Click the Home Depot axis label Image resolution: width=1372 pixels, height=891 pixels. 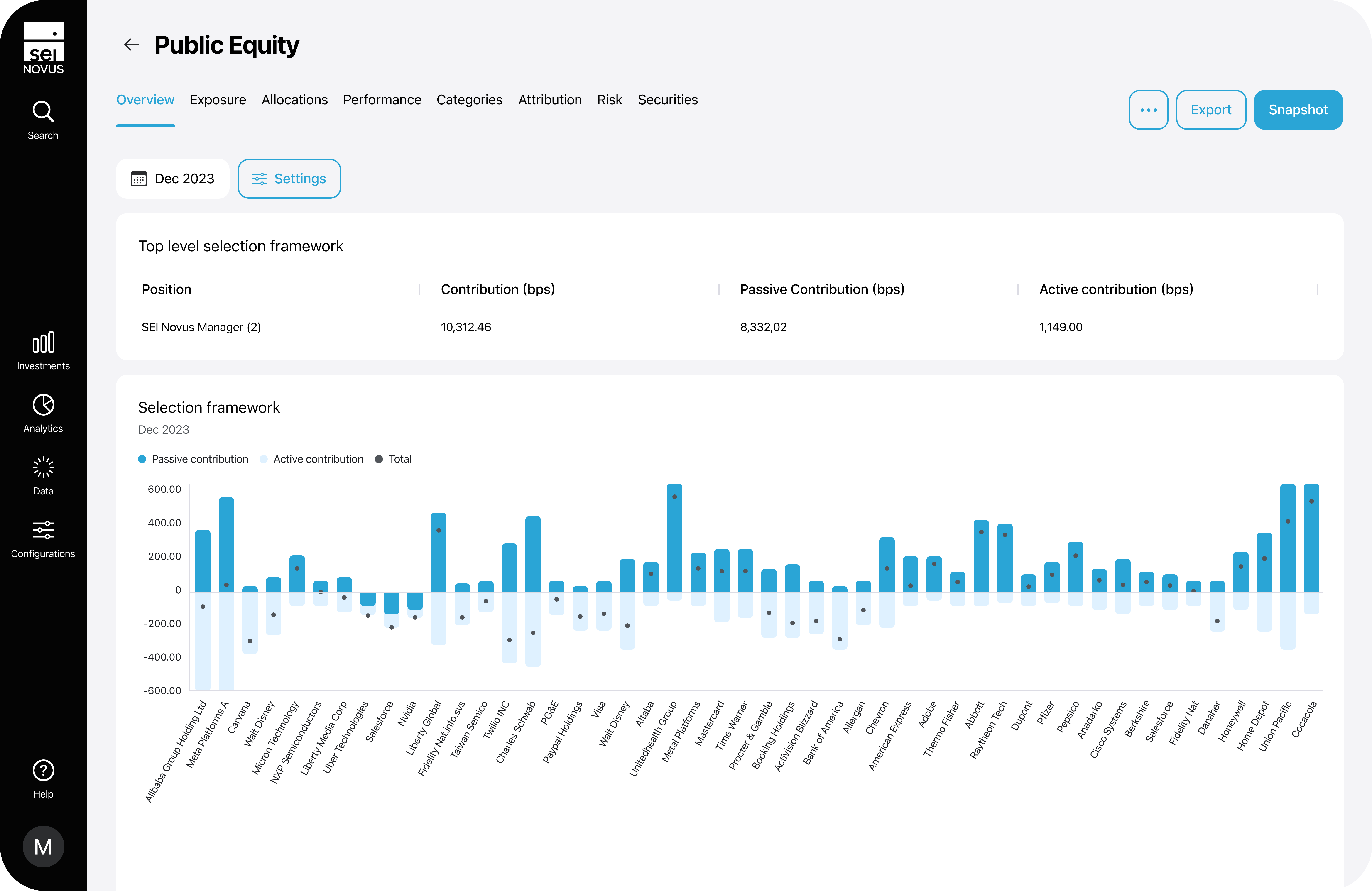tap(1253, 726)
